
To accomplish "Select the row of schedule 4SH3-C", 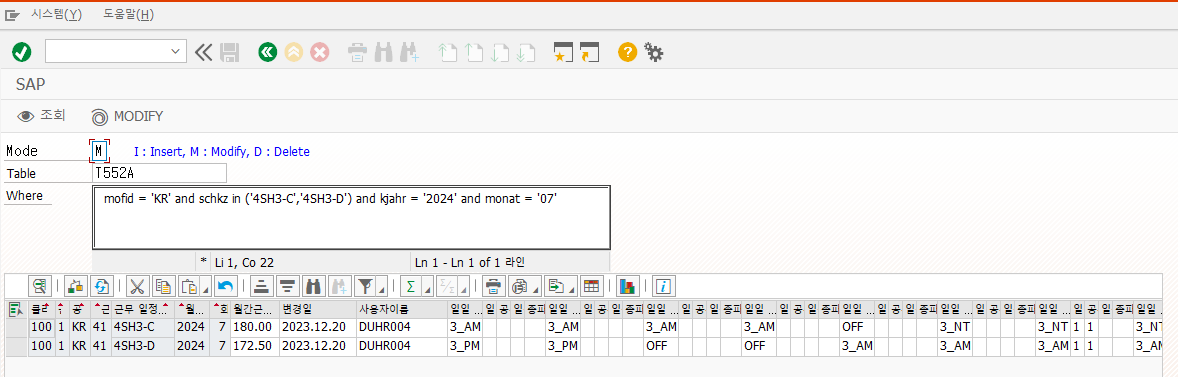I will pyautogui.click(x=17, y=327).
